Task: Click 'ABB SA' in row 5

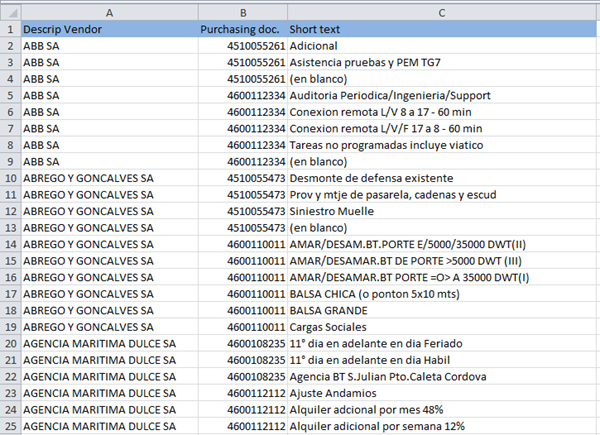Action: click(x=109, y=95)
